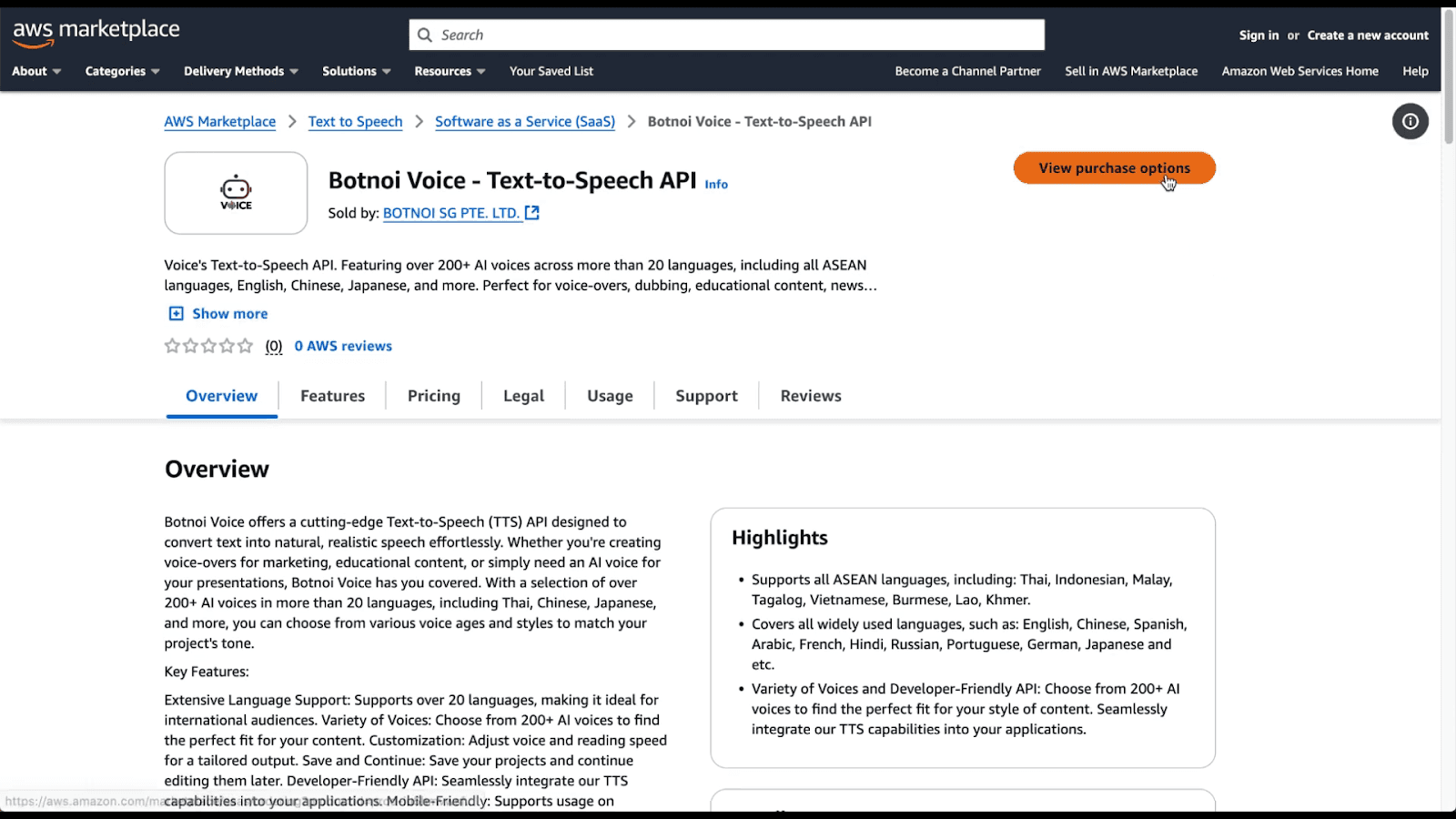Open the info panel circle icon
The height and width of the screenshot is (819, 1456).
point(1410,121)
